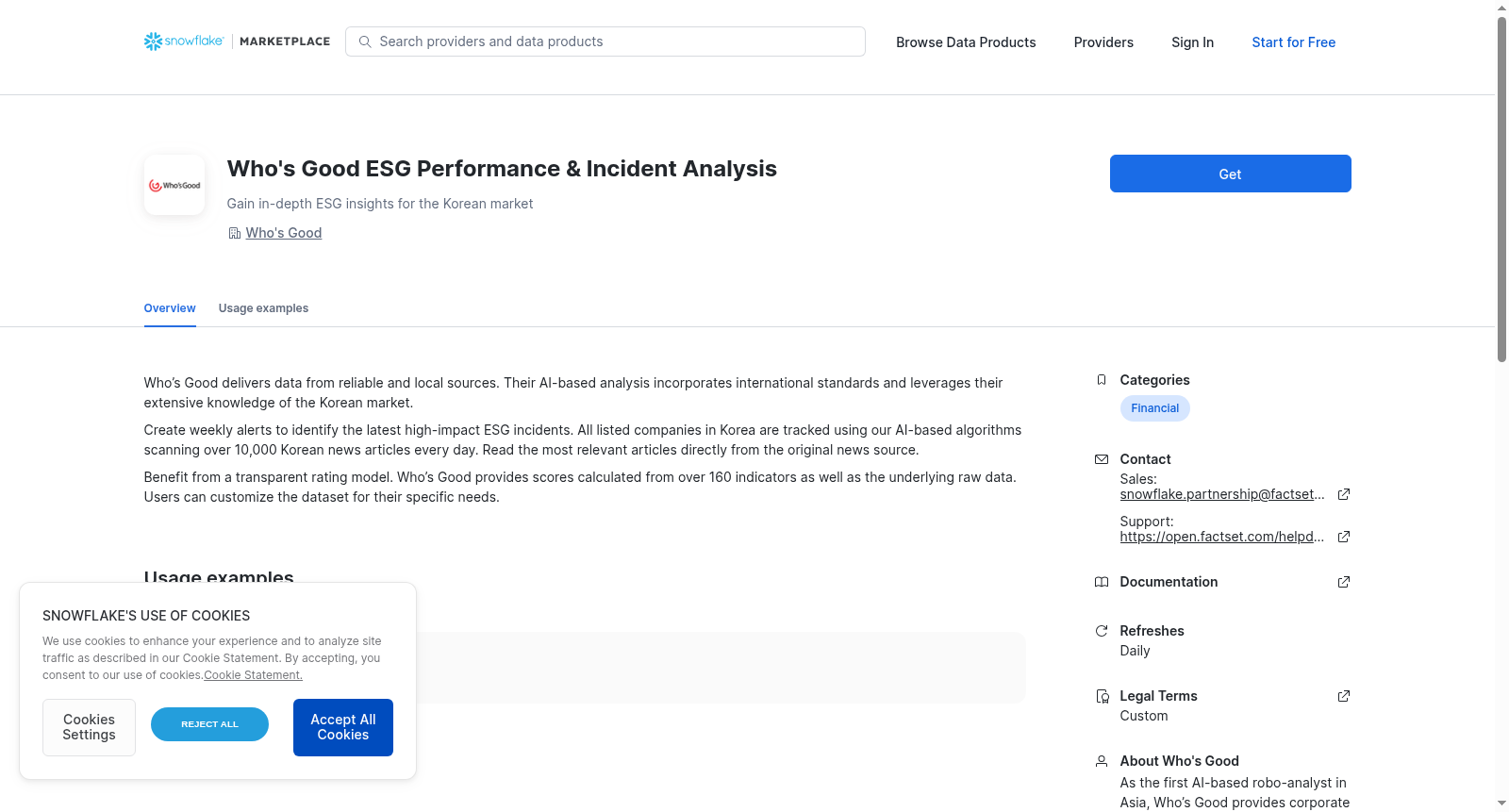This screenshot has height=812, width=1509.
Task: Click the bookmark icon next to Categories
Action: tap(1102, 380)
